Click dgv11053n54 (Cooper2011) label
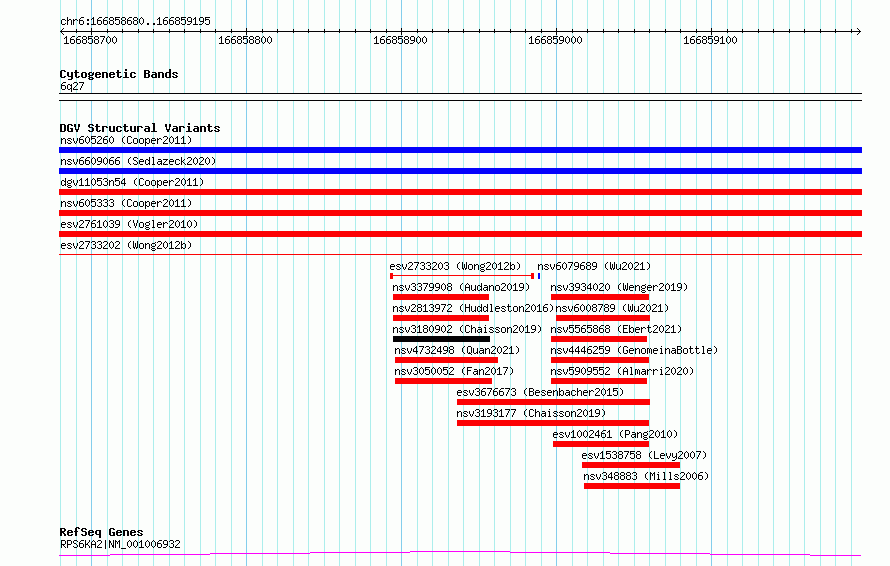Viewport: 890px width, 566px height. pyautogui.click(x=132, y=182)
